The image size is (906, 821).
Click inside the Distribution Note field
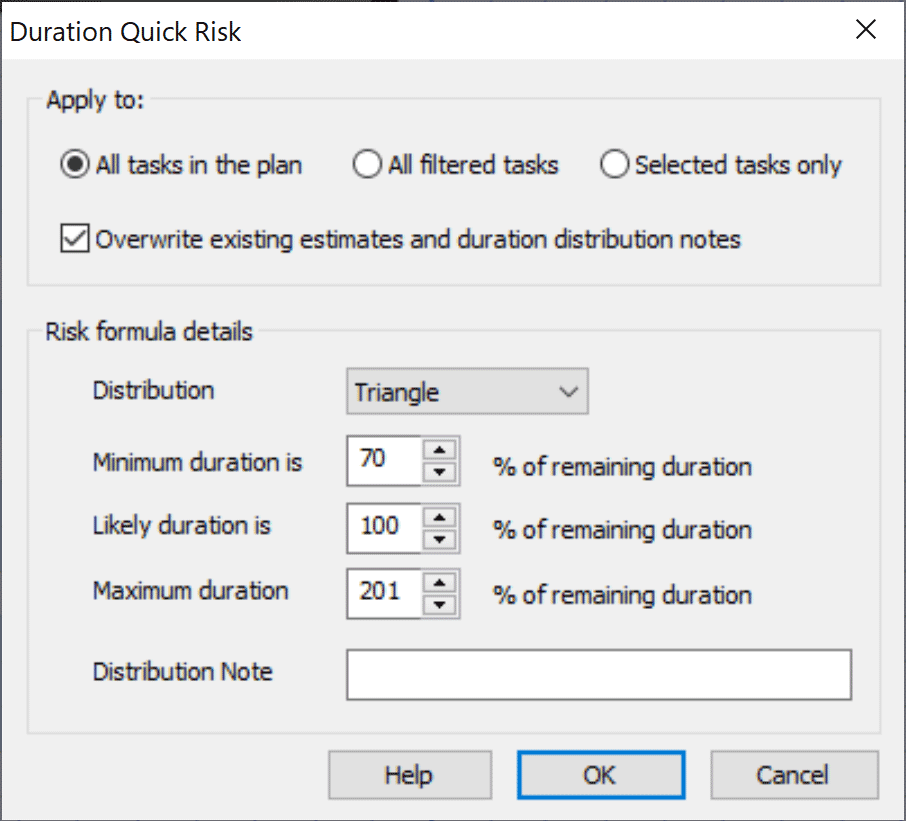tap(599, 675)
